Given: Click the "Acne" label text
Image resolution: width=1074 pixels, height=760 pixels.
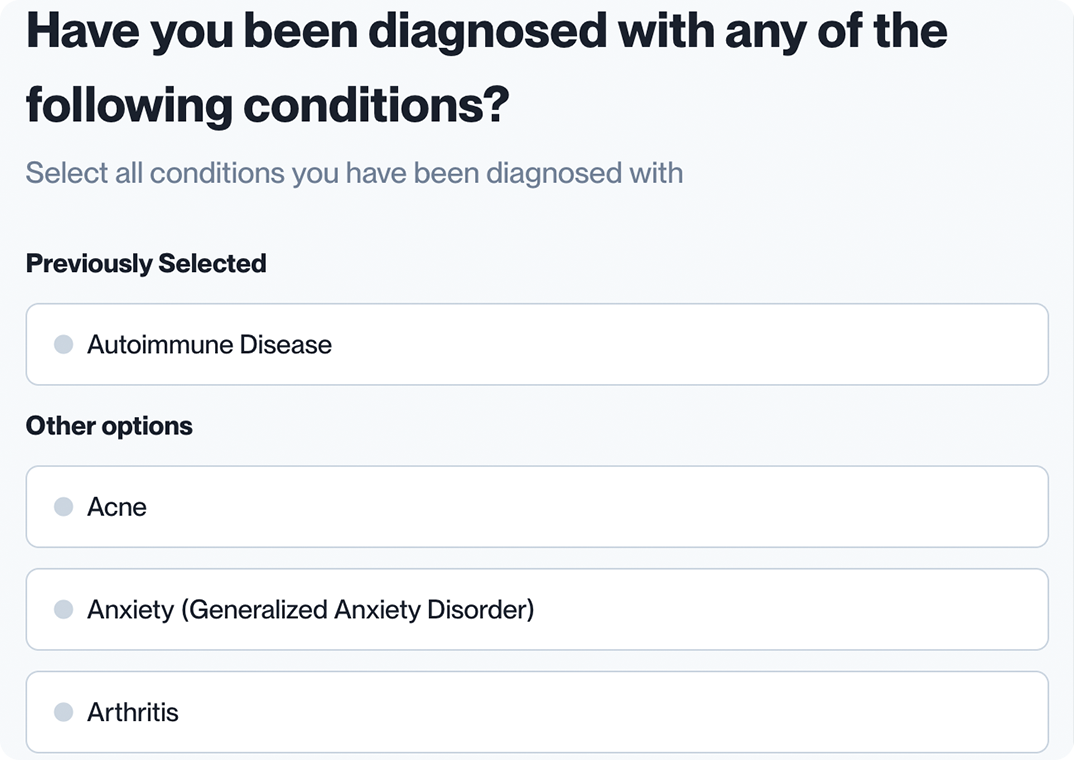Looking at the screenshot, I should [x=117, y=507].
